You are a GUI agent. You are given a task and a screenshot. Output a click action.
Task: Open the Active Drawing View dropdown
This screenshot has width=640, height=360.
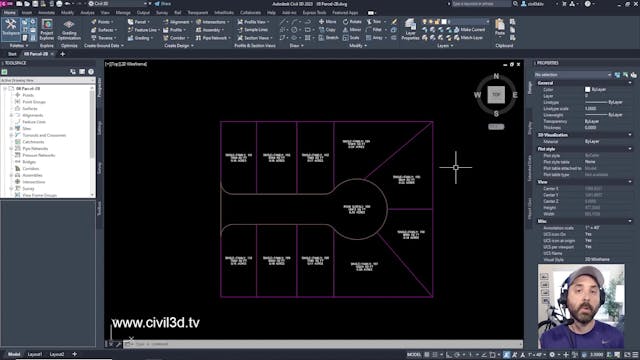(47, 80)
